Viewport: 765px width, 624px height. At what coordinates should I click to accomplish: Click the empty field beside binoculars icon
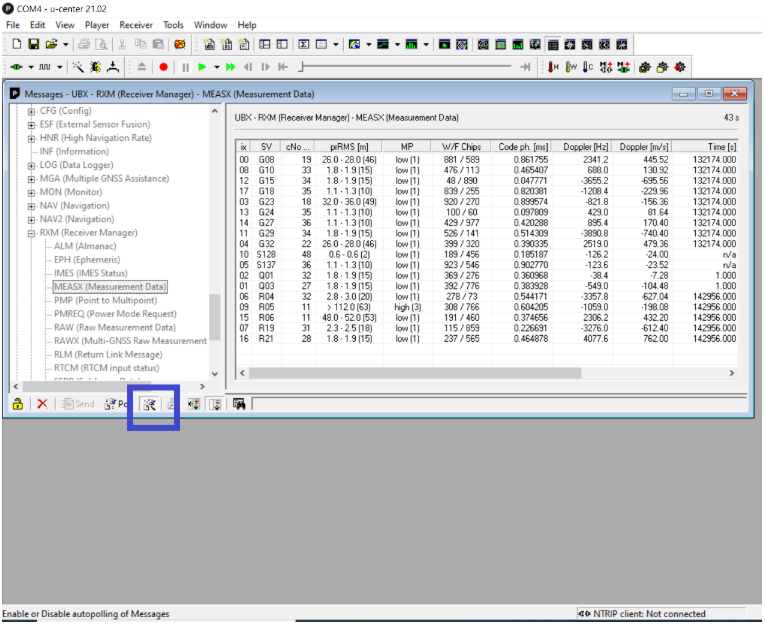tap(499, 403)
